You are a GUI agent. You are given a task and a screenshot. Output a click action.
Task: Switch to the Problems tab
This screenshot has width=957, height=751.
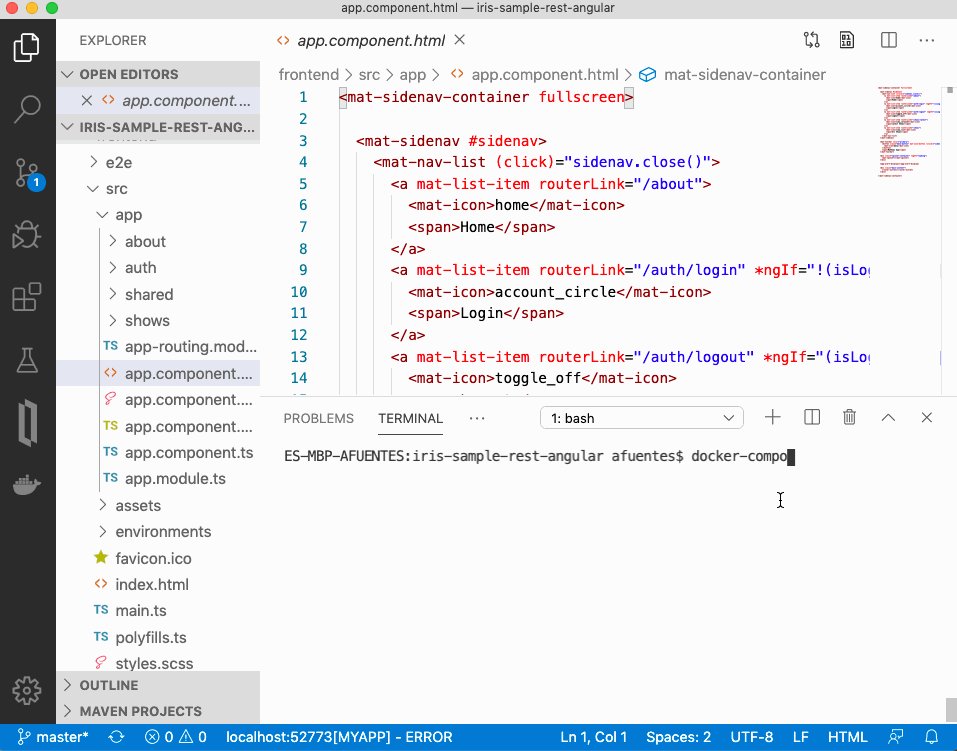click(318, 418)
